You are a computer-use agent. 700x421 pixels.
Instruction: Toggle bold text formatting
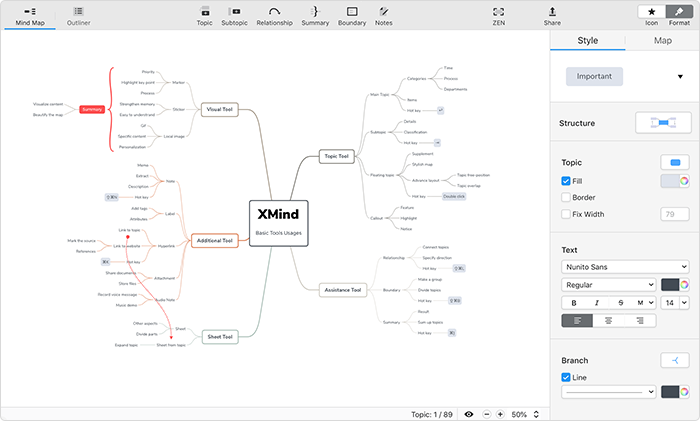(574, 303)
